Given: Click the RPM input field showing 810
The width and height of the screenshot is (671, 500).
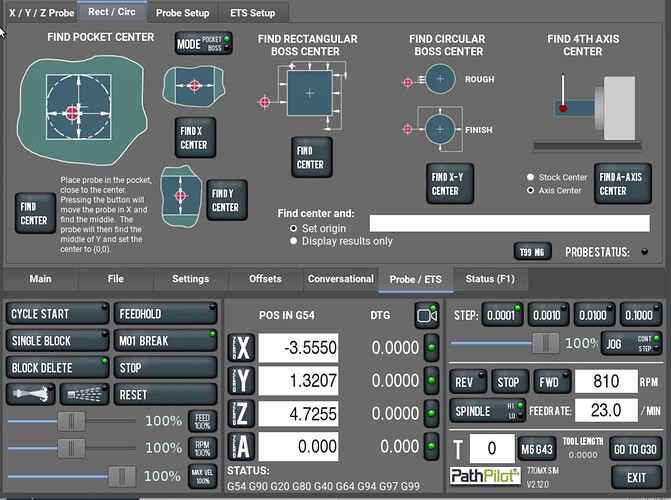Looking at the screenshot, I should 606,381.
